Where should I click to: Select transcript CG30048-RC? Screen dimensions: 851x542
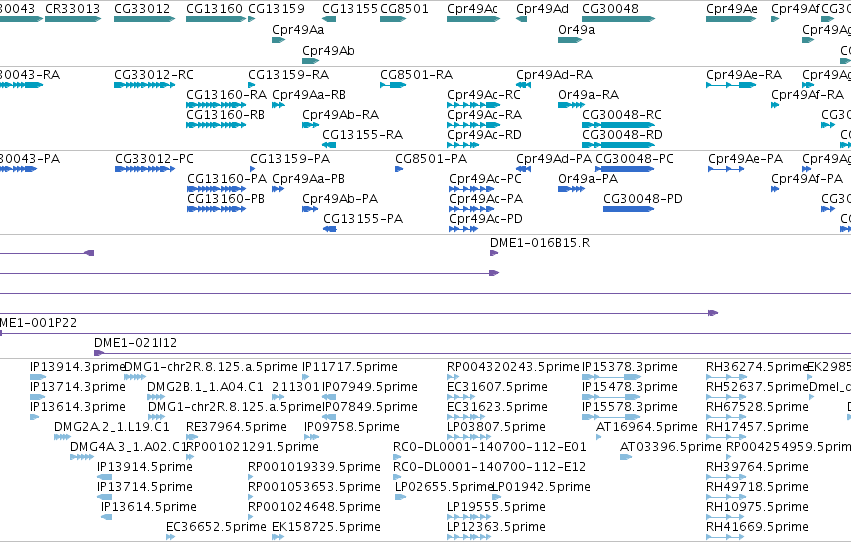tap(618, 125)
